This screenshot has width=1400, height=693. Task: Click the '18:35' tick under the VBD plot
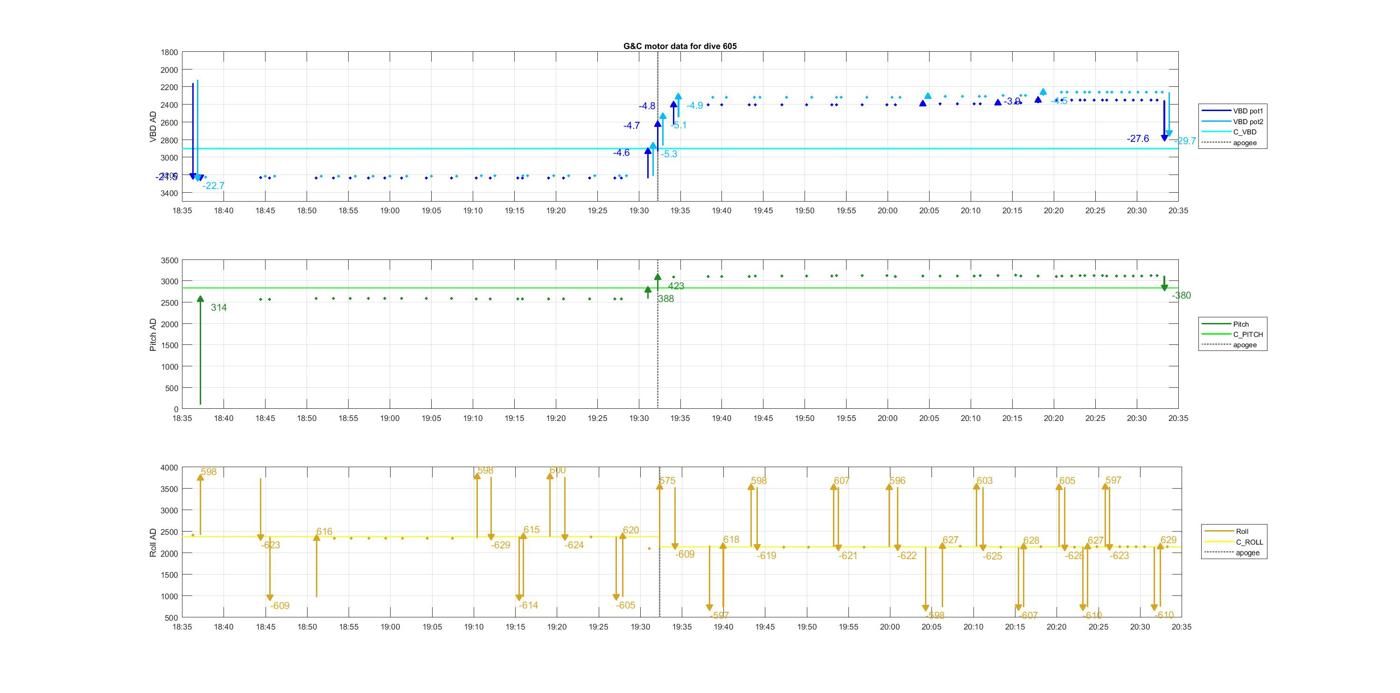[182, 211]
